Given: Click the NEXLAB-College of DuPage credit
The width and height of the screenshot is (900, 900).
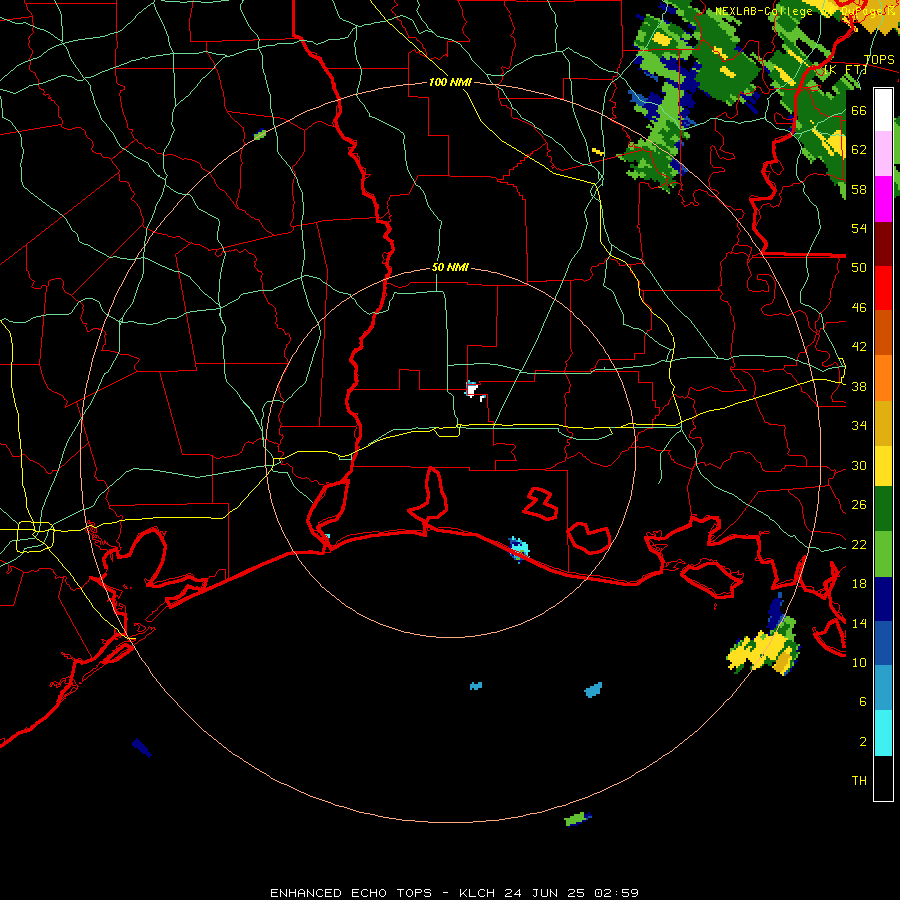Looking at the screenshot, I should click(x=806, y=11).
